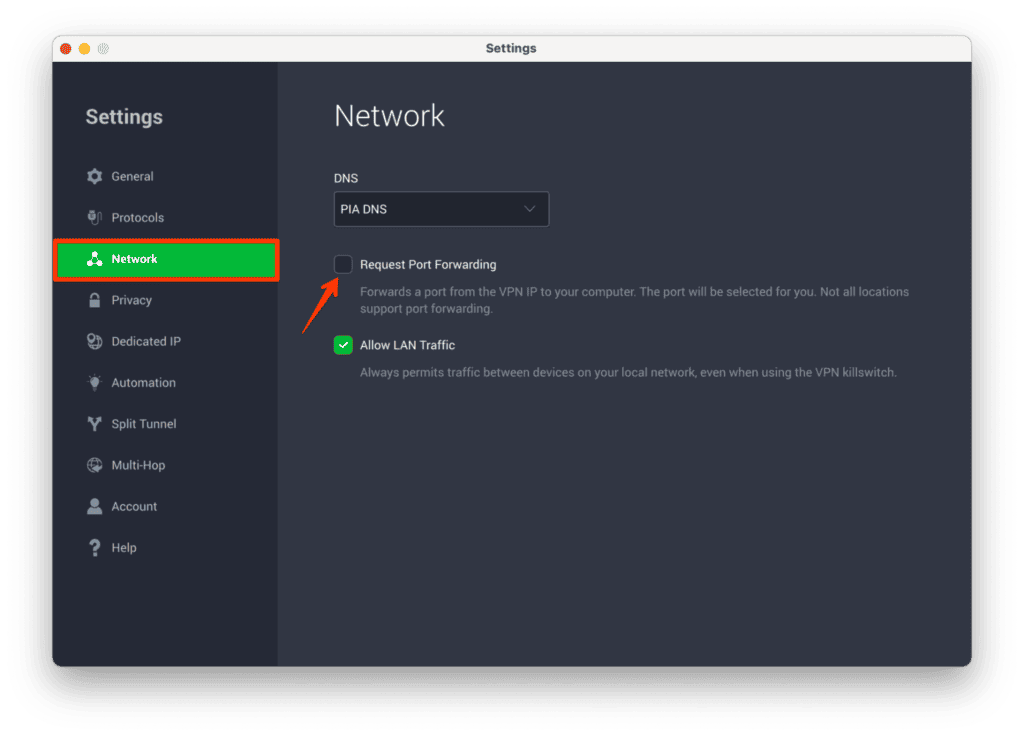Click the Multi-Hop globe icon

click(95, 465)
